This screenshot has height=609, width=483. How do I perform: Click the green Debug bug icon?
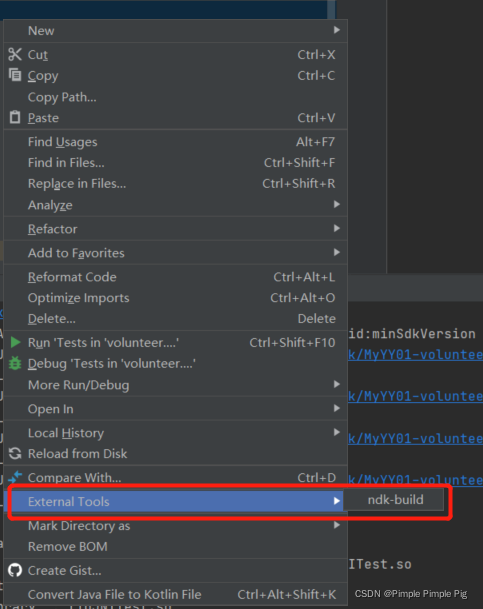[15, 363]
